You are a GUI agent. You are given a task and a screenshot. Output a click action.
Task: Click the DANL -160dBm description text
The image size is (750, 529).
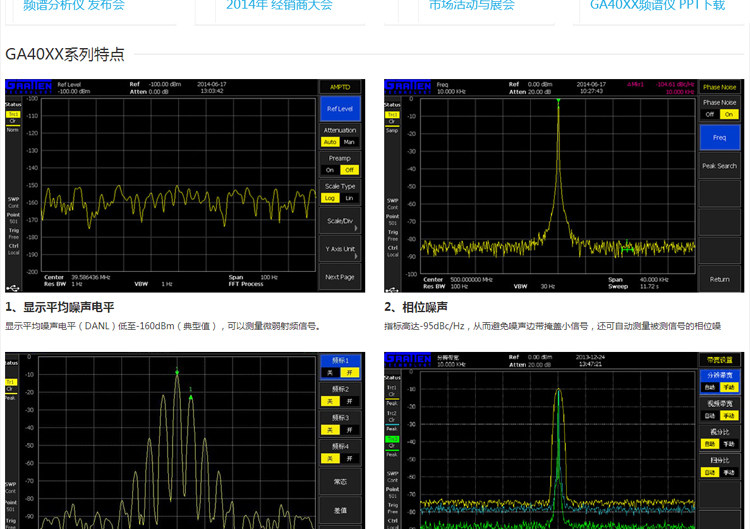[163, 326]
